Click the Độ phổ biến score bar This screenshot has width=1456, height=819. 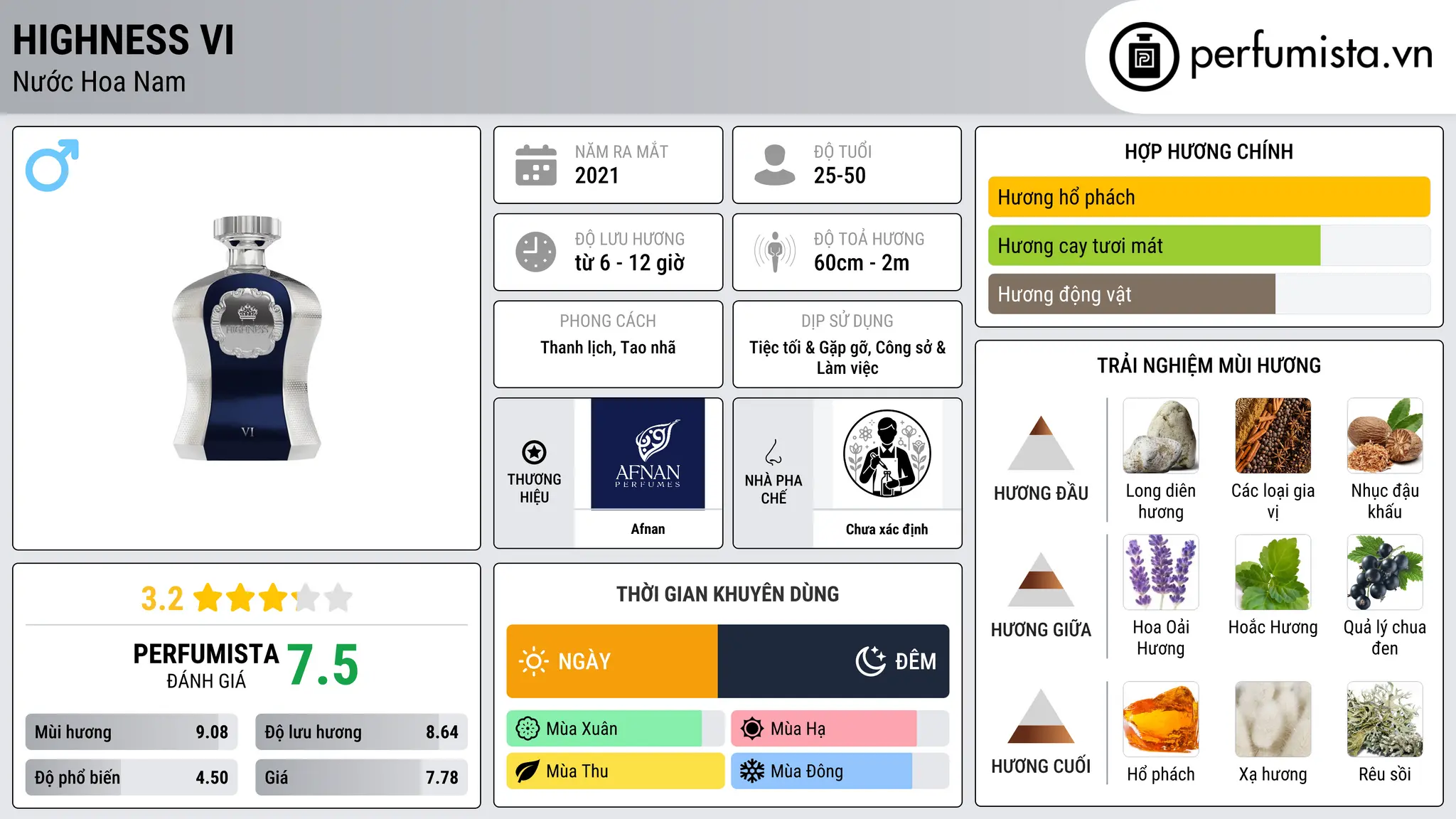pos(132,777)
